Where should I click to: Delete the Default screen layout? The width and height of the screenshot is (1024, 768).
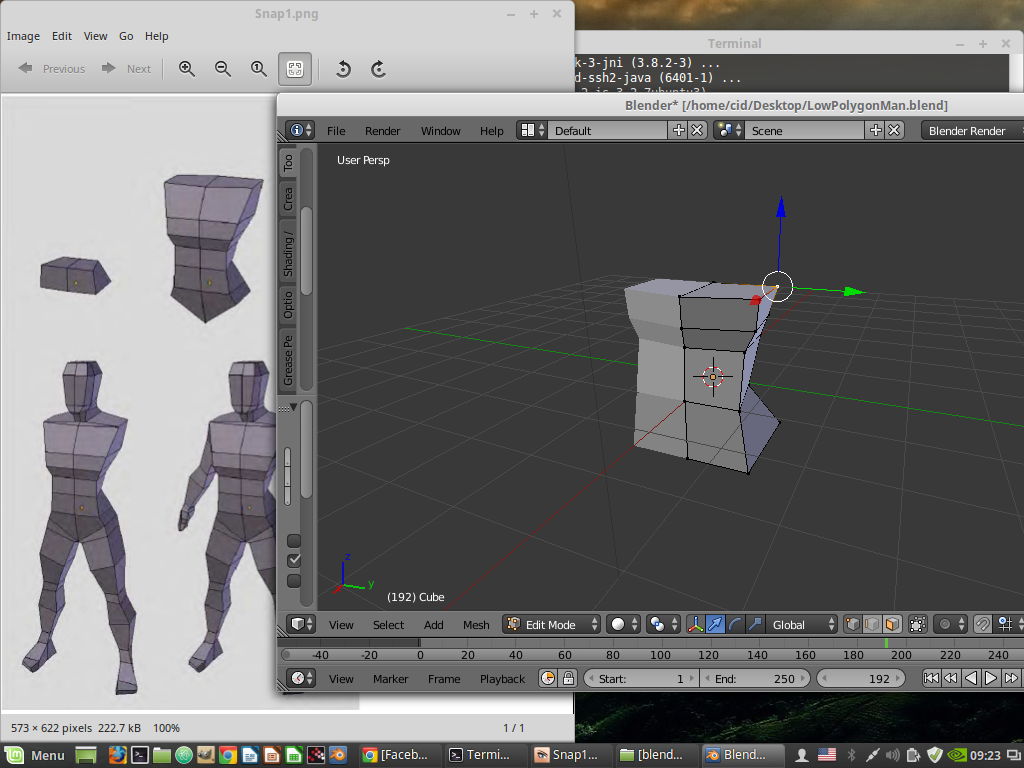(x=697, y=130)
